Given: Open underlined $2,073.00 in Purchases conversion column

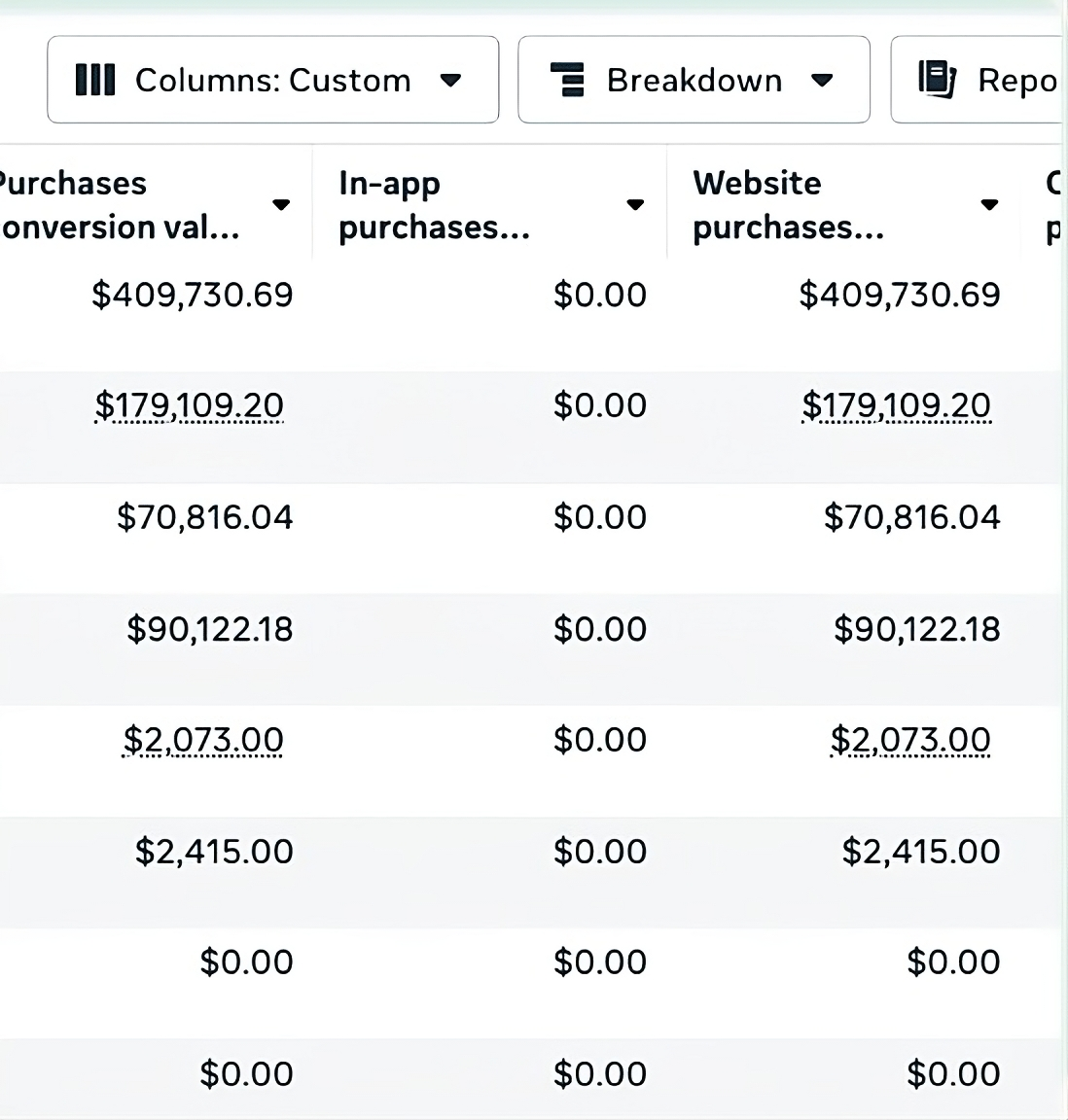Looking at the screenshot, I should [x=203, y=740].
